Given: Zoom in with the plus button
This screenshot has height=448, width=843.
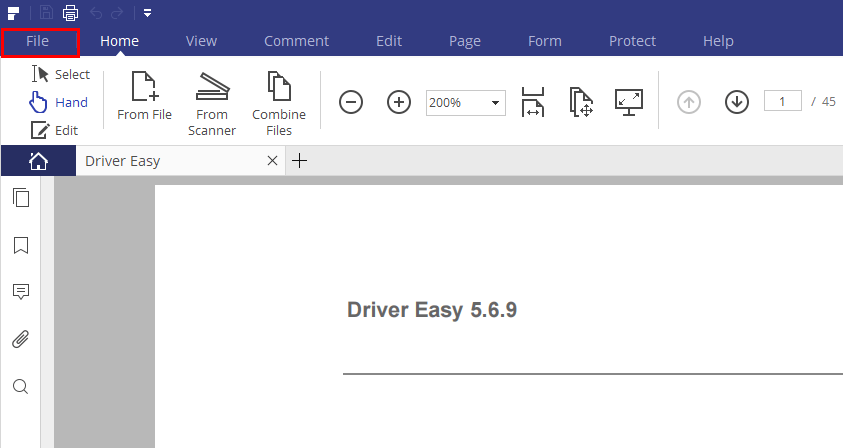Looking at the screenshot, I should [x=399, y=102].
